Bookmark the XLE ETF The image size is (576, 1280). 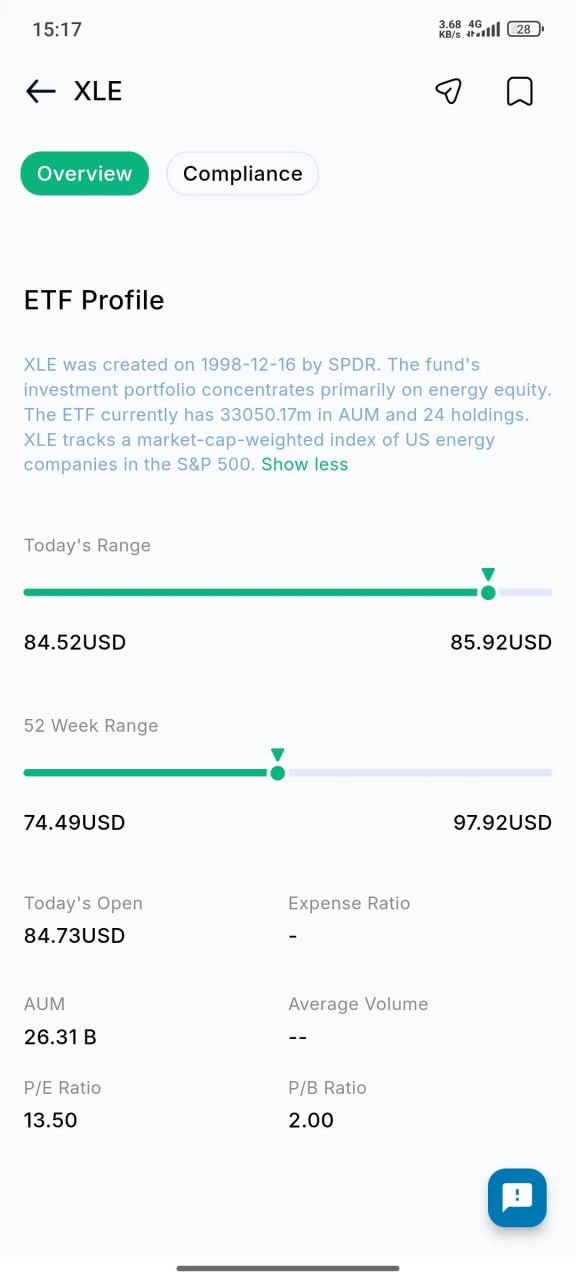519,91
